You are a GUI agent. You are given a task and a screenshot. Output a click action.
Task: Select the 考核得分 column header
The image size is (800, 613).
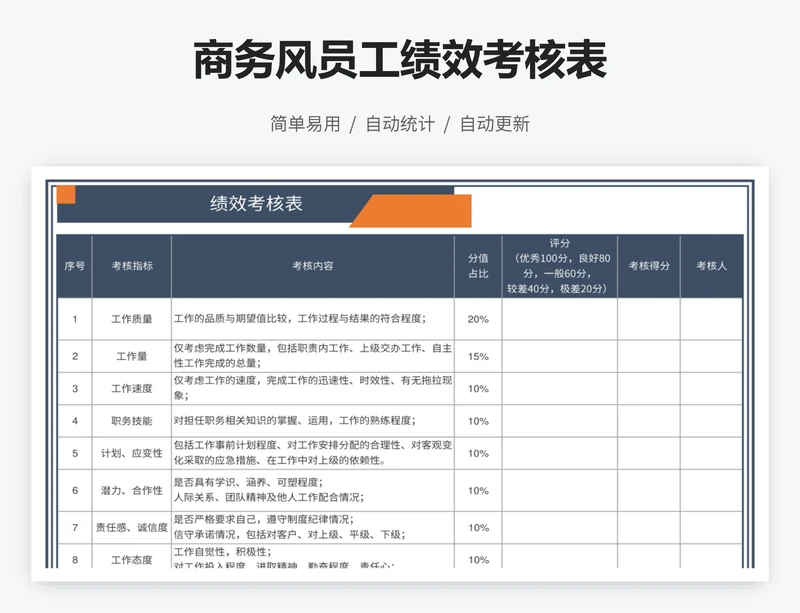click(649, 266)
